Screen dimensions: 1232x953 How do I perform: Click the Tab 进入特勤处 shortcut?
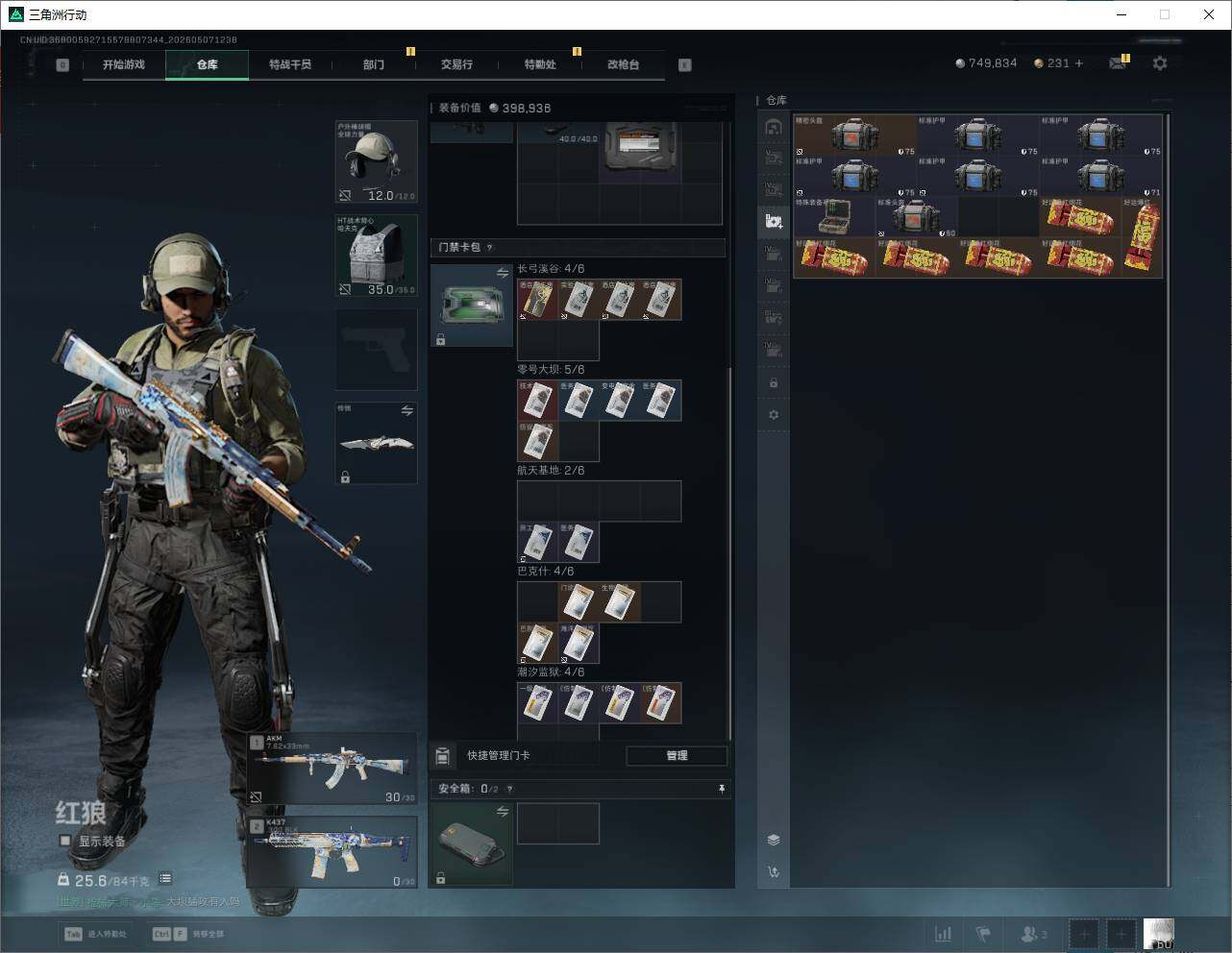[x=95, y=934]
